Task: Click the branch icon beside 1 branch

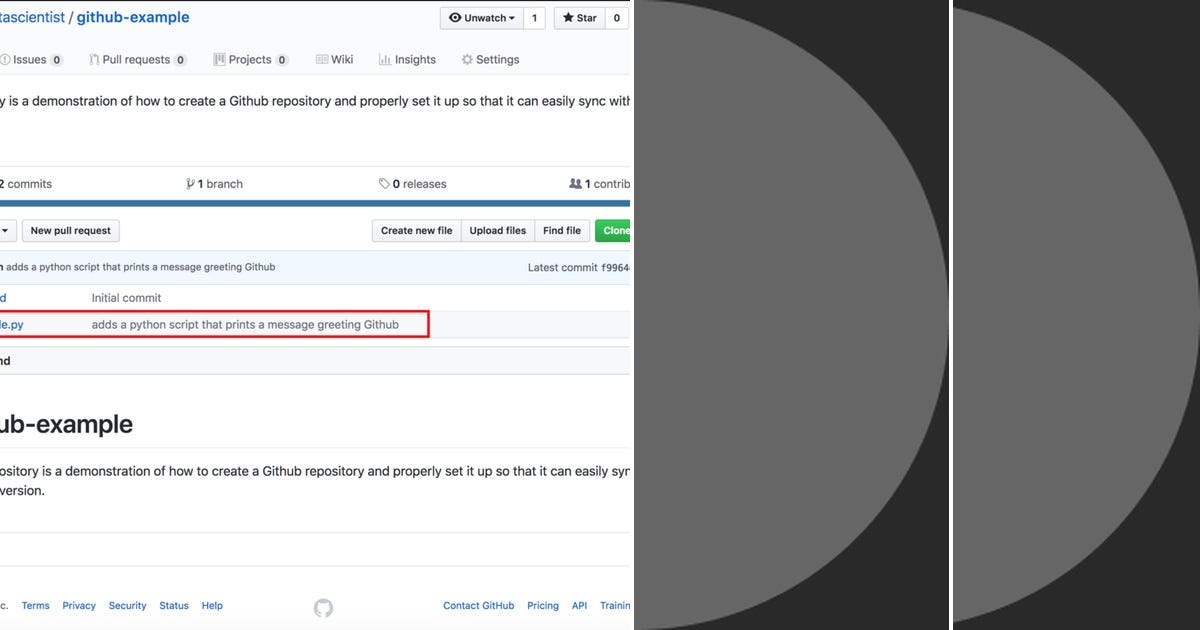Action: (x=190, y=184)
